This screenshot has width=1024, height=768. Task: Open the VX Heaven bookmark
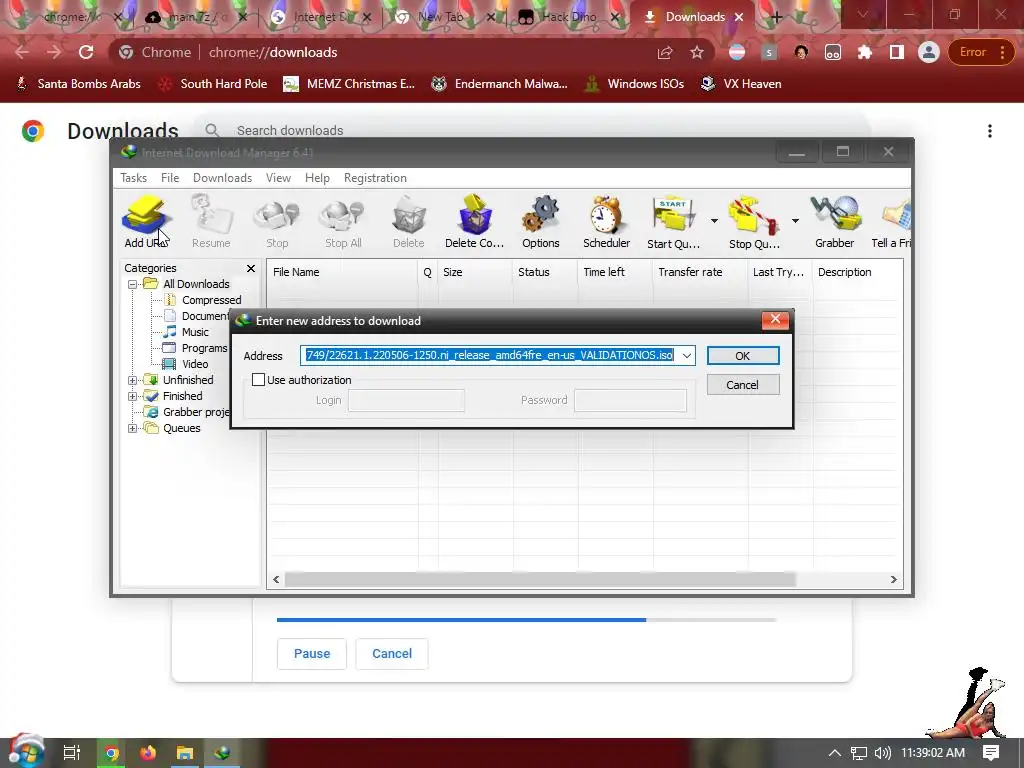point(741,84)
